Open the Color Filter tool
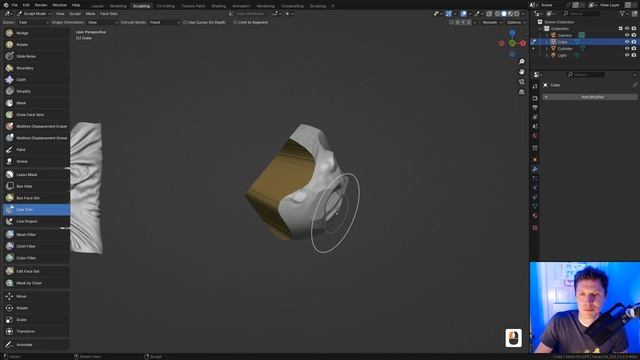This screenshot has width=640, height=360. 36,258
